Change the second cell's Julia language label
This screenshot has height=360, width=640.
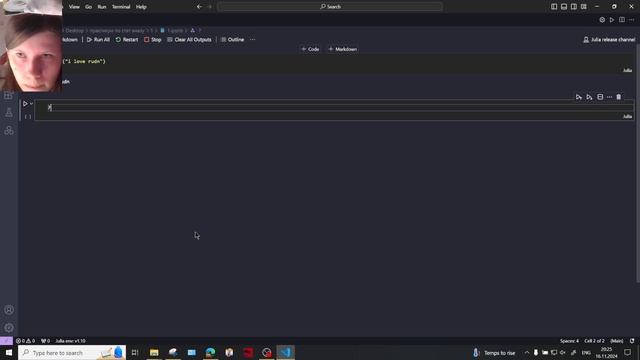click(x=627, y=116)
